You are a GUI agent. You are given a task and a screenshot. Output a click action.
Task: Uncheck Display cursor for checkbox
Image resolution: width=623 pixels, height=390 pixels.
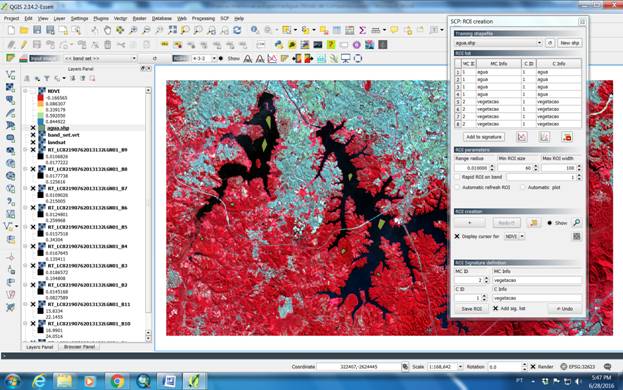457,236
